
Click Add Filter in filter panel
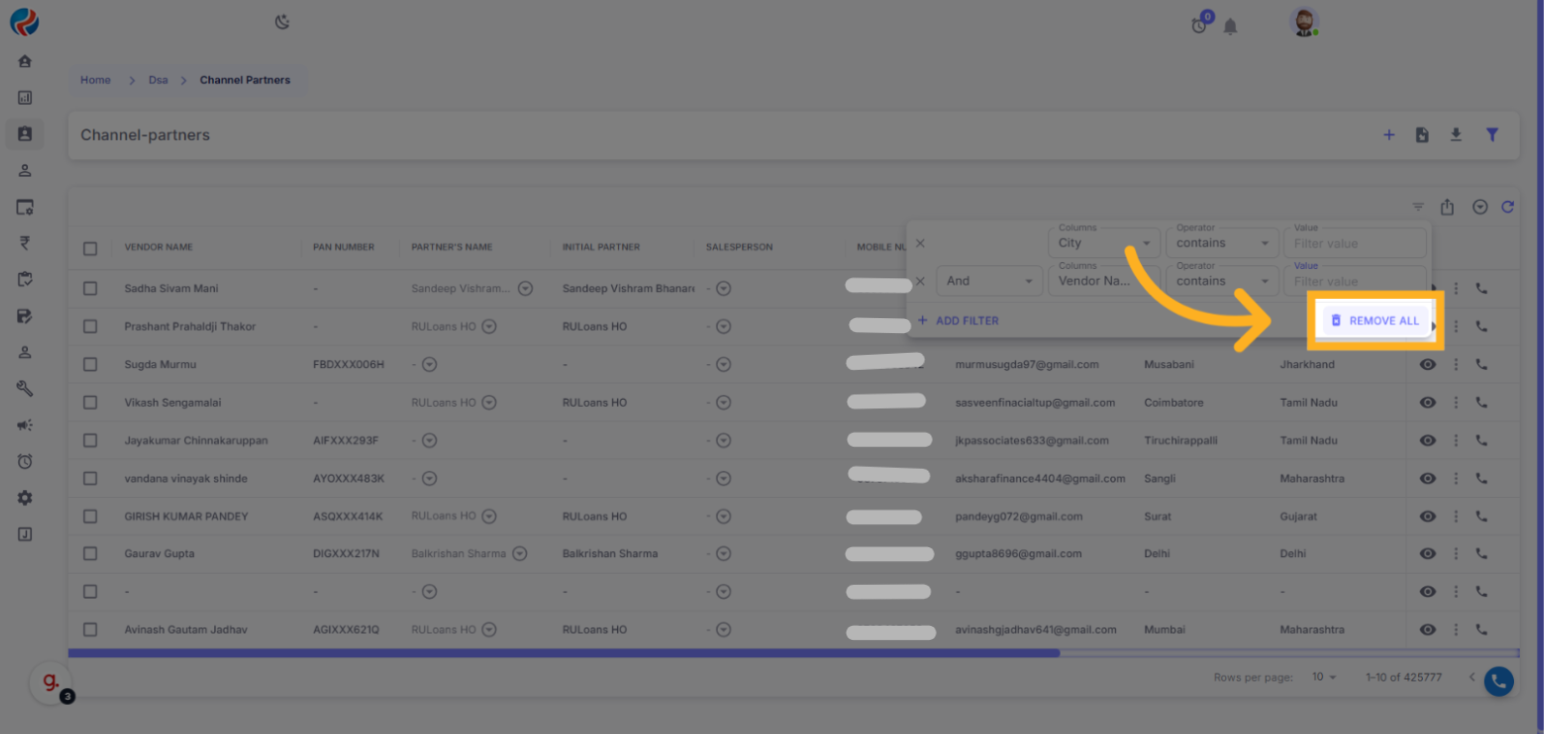(x=958, y=321)
